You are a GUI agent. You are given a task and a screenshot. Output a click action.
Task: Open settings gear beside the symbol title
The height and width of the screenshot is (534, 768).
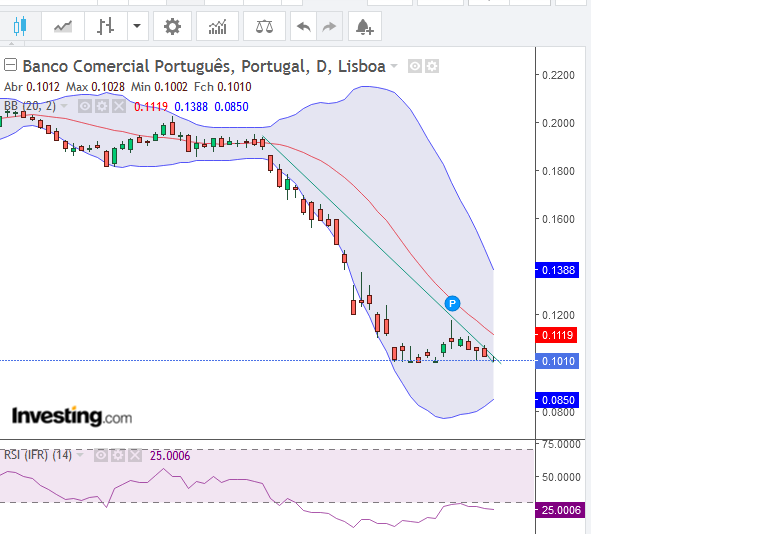coord(432,66)
